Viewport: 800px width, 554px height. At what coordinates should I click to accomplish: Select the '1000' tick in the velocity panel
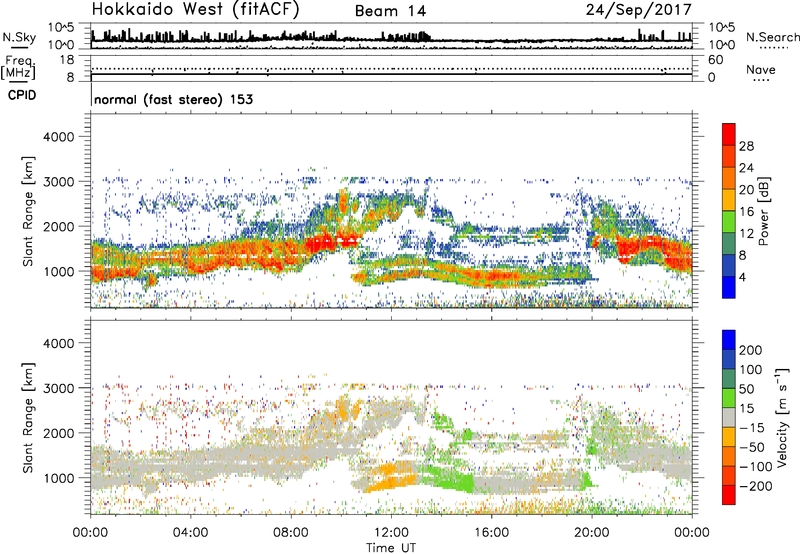pyautogui.click(x=59, y=478)
